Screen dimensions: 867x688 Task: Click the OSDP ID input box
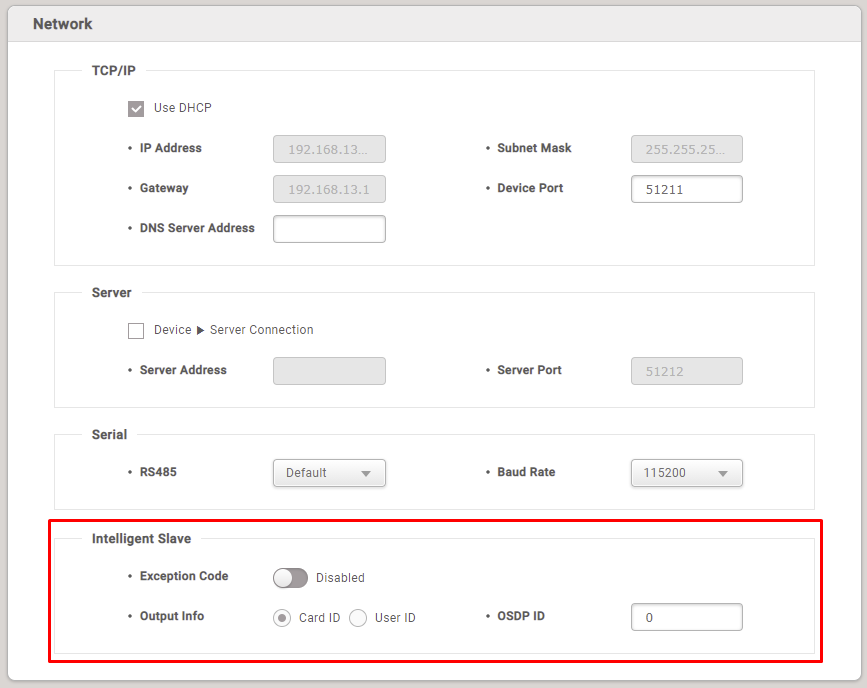coord(686,618)
